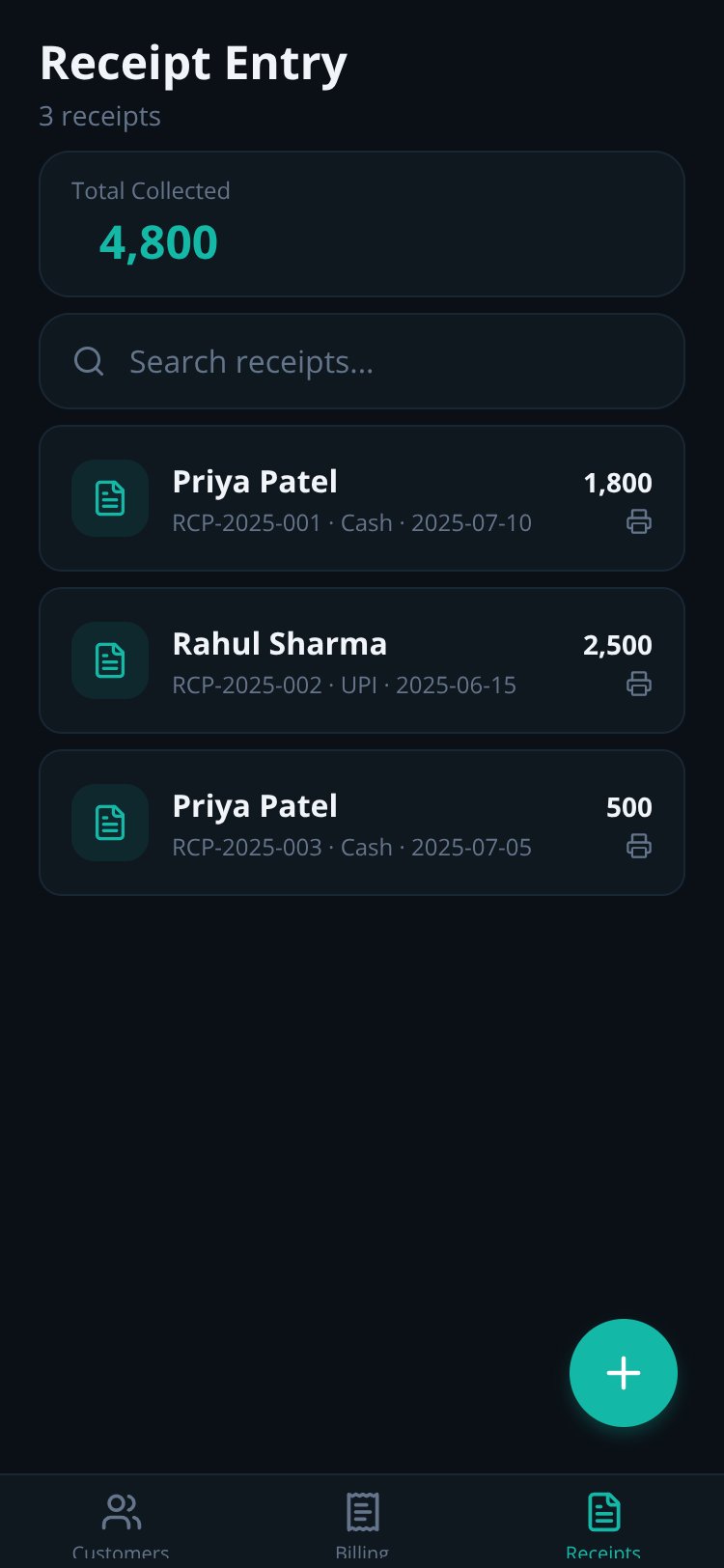The height and width of the screenshot is (1568, 724).
Task: Tap the document icon beside Rahul Sharma
Action: point(110,660)
